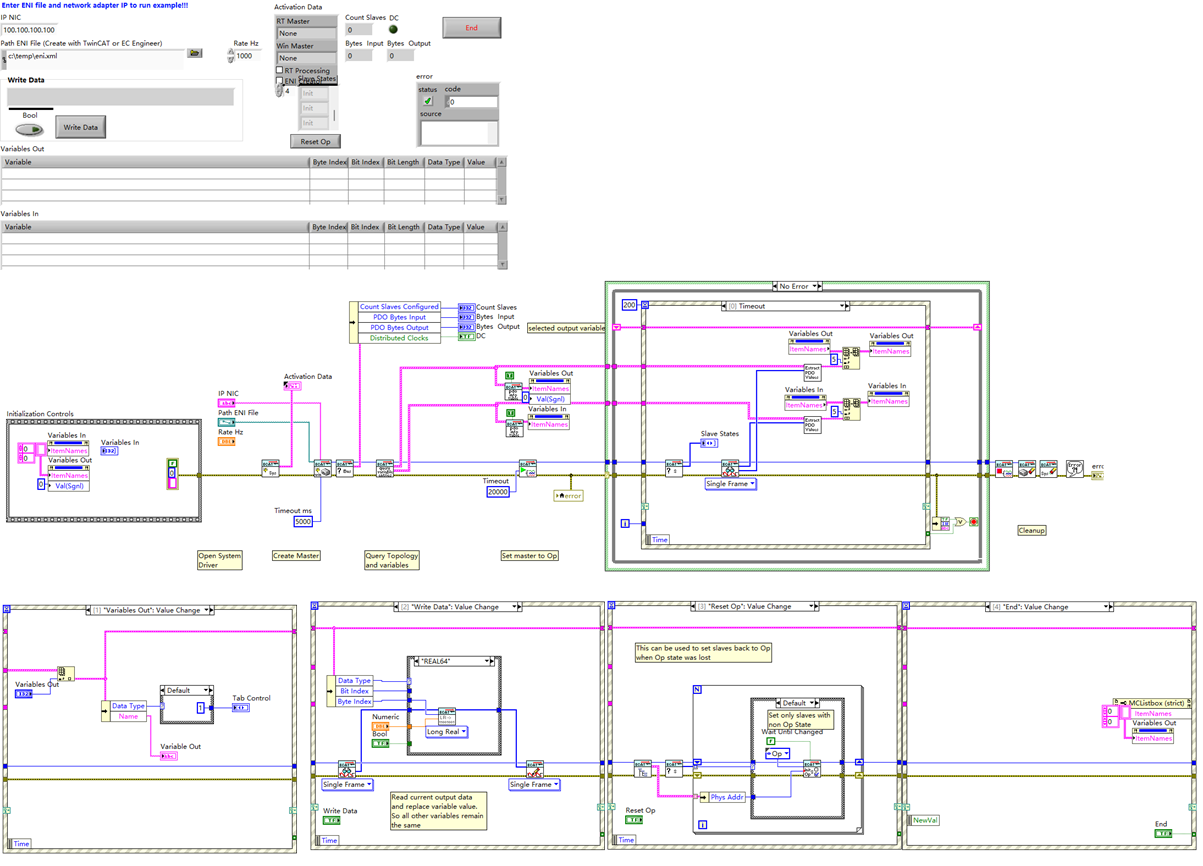Image resolution: width=1203 pixels, height=866 pixels.
Task: Click the Rate Hz increment arrow
Action: 230,51
